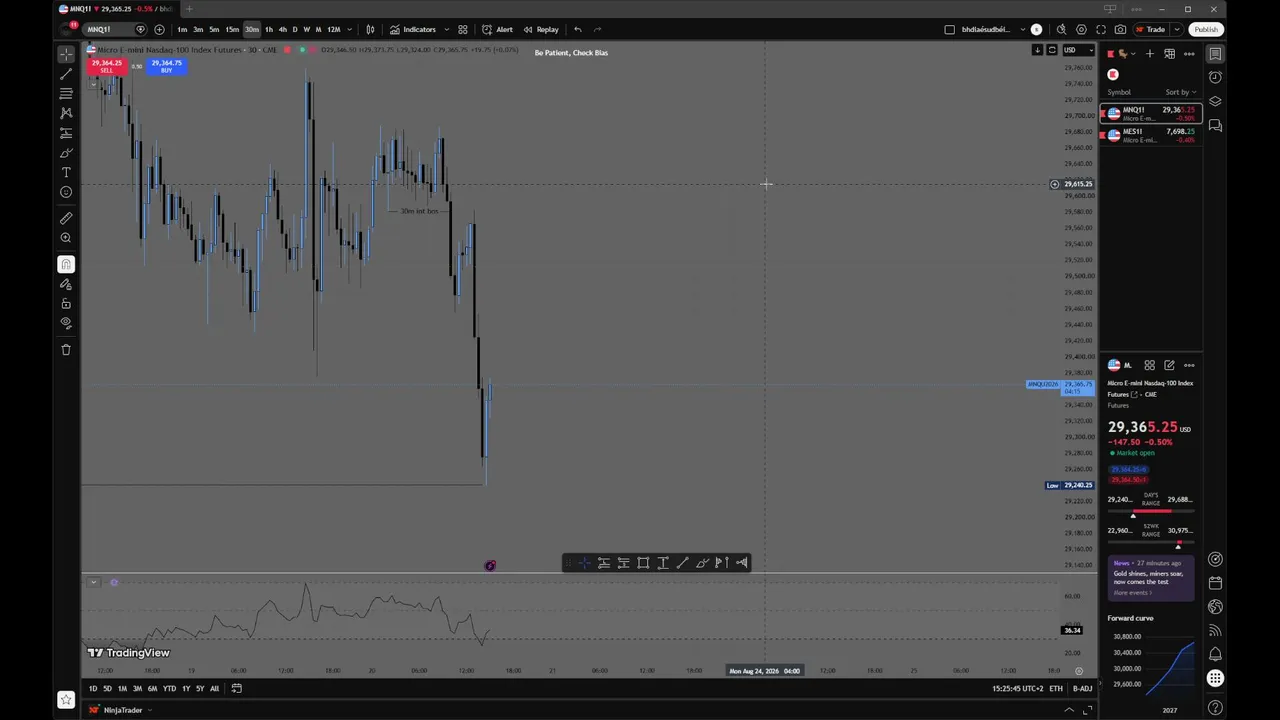Set chart range to All
The width and height of the screenshot is (1280, 720).
coord(214,688)
